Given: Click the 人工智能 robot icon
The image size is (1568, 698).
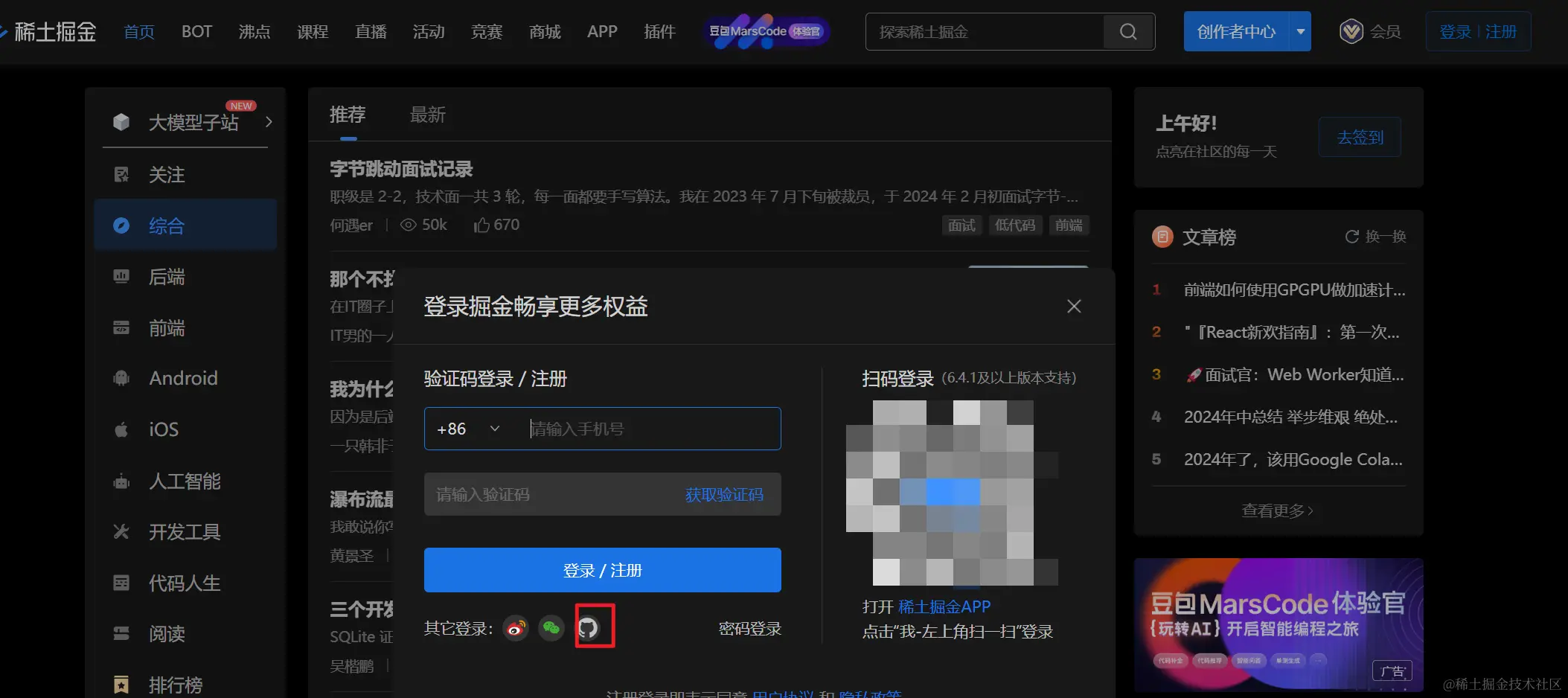Looking at the screenshot, I should point(121,481).
